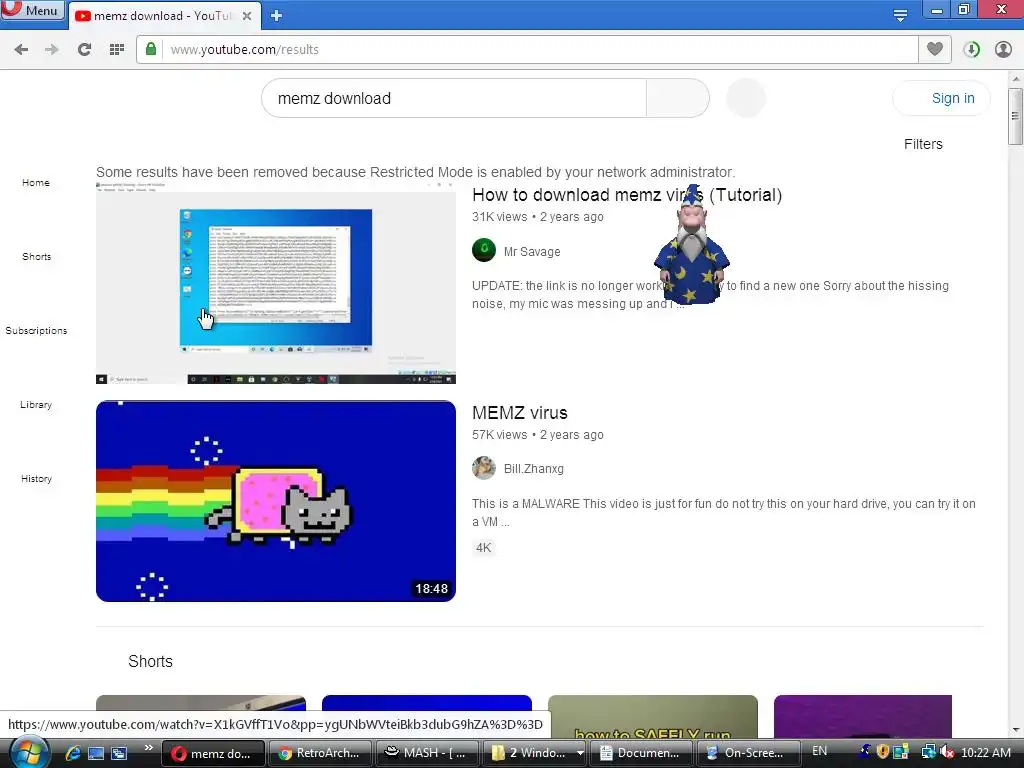Reload the current page
Screen dimensions: 1024x768
click(84, 50)
